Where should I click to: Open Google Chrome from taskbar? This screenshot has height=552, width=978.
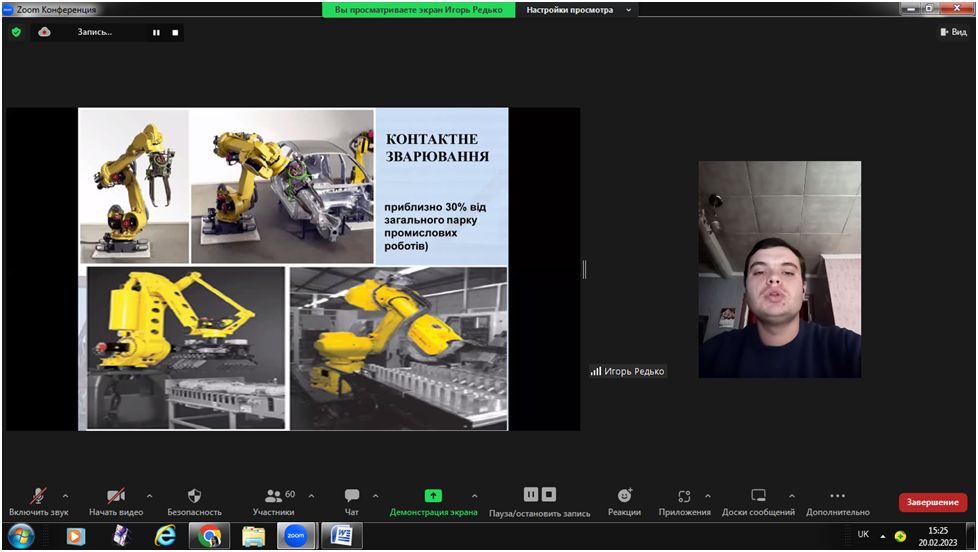pos(210,536)
